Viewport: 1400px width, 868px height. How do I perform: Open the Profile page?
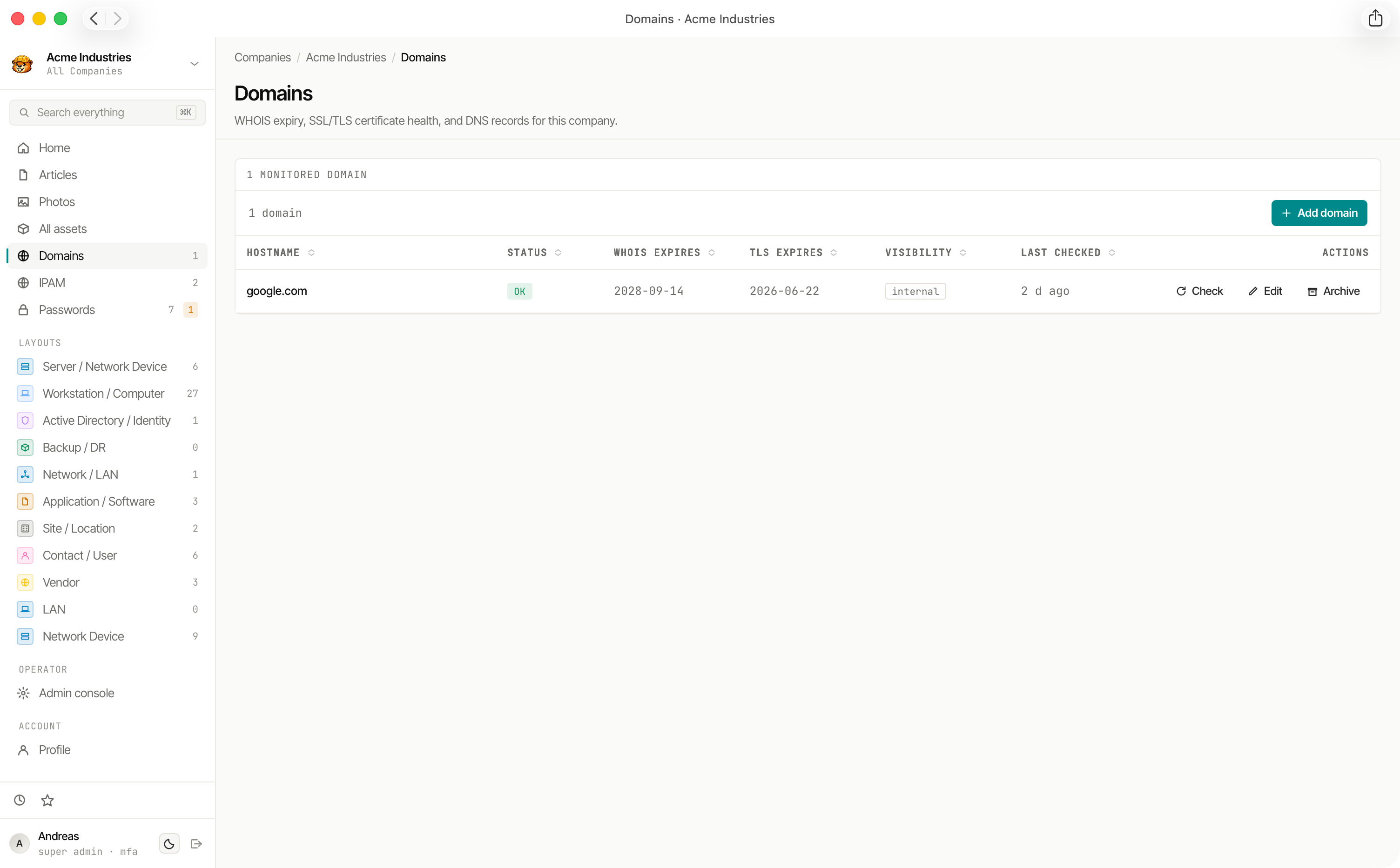[108, 750]
